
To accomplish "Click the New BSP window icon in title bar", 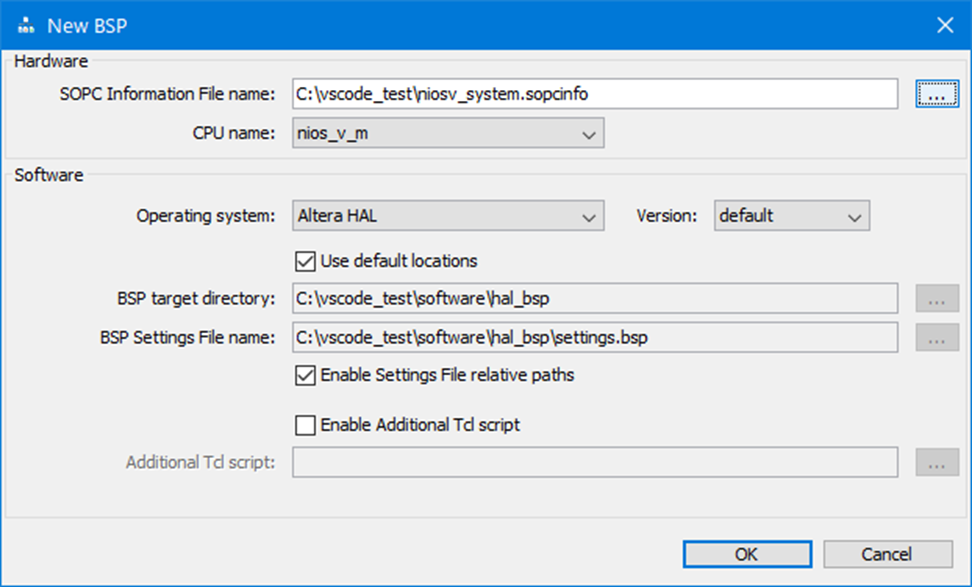I will pos(27,25).
